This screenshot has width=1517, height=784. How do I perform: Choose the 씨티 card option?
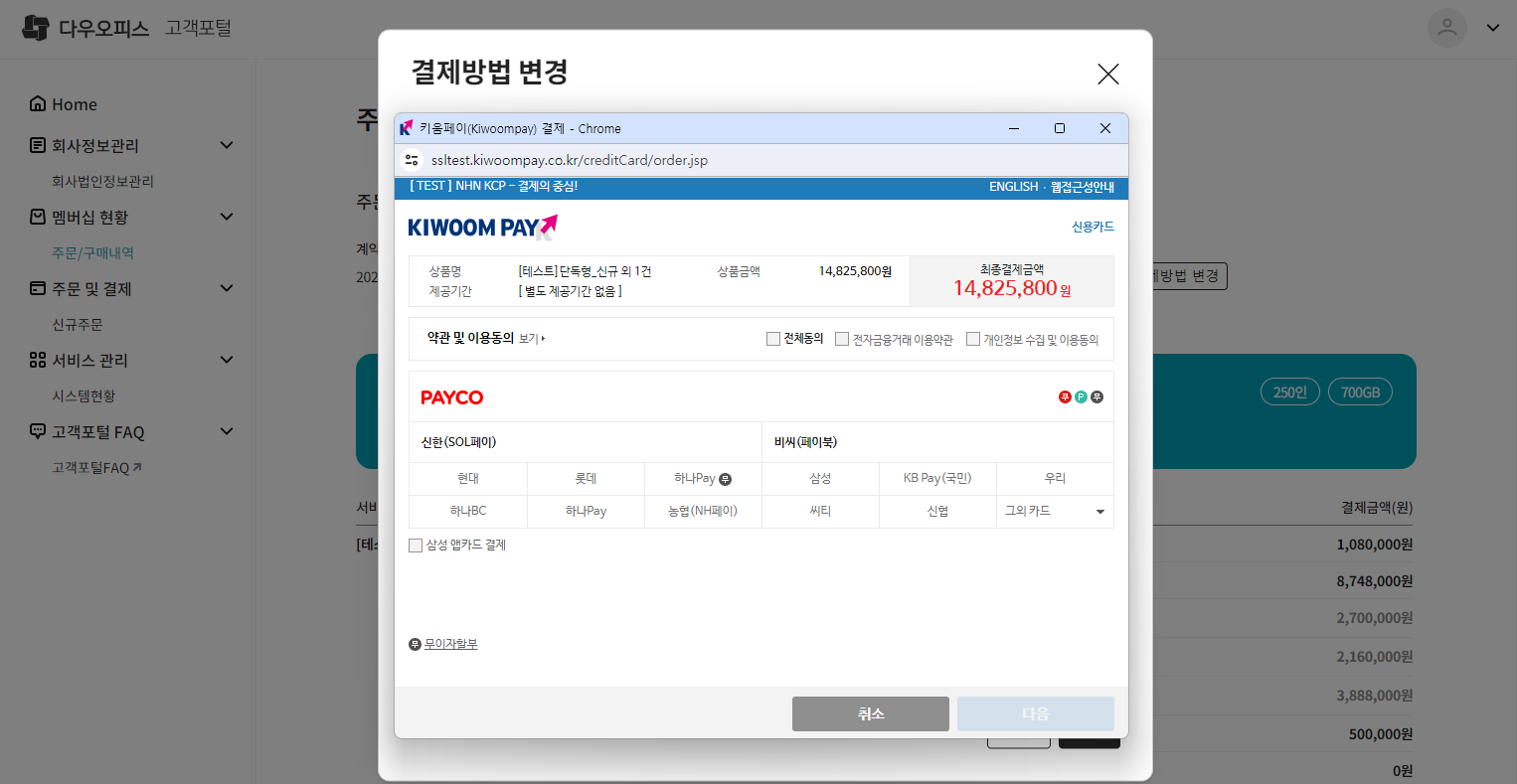coord(820,512)
